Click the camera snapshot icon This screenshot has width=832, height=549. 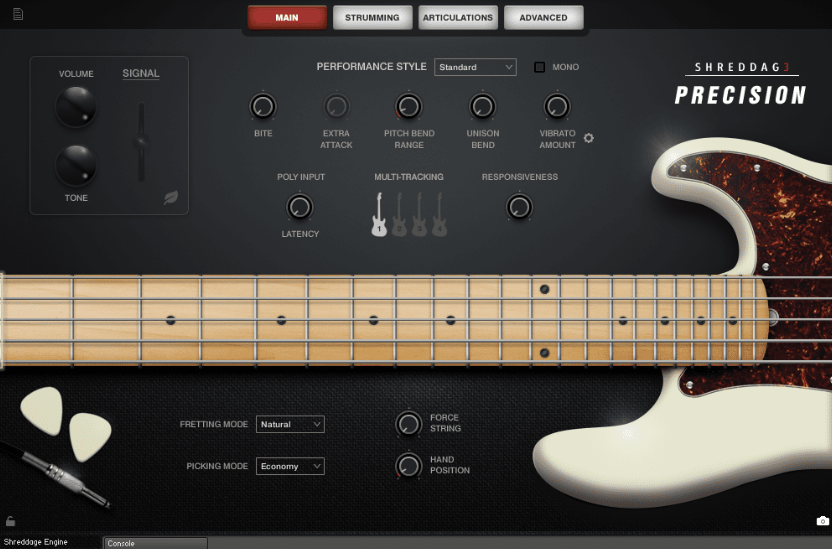tap(822, 521)
